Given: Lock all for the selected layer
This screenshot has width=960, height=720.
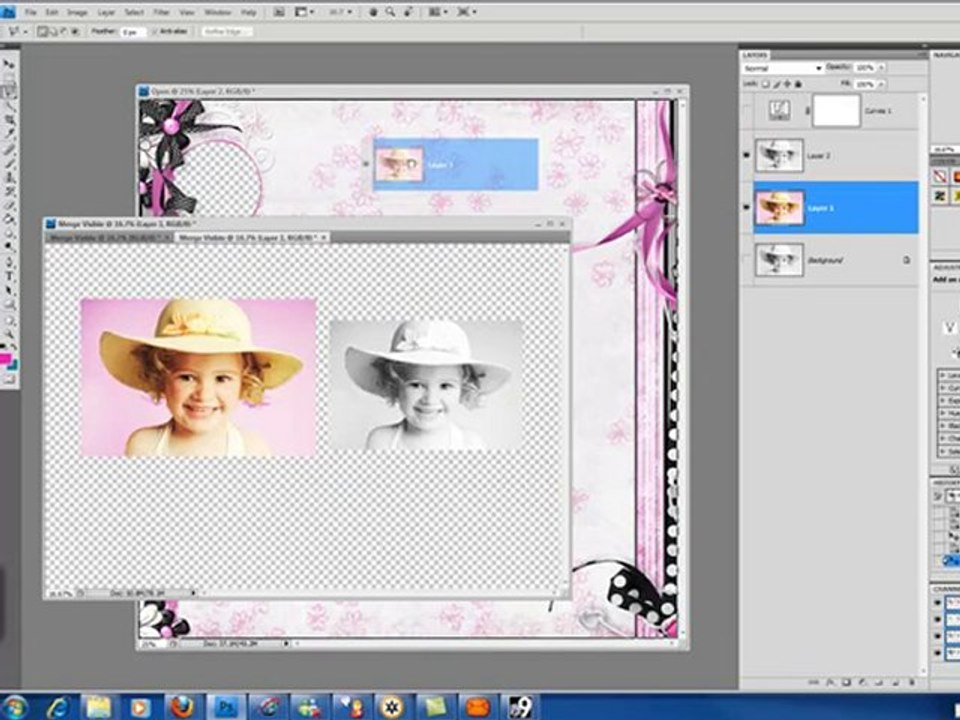Looking at the screenshot, I should pos(798,84).
